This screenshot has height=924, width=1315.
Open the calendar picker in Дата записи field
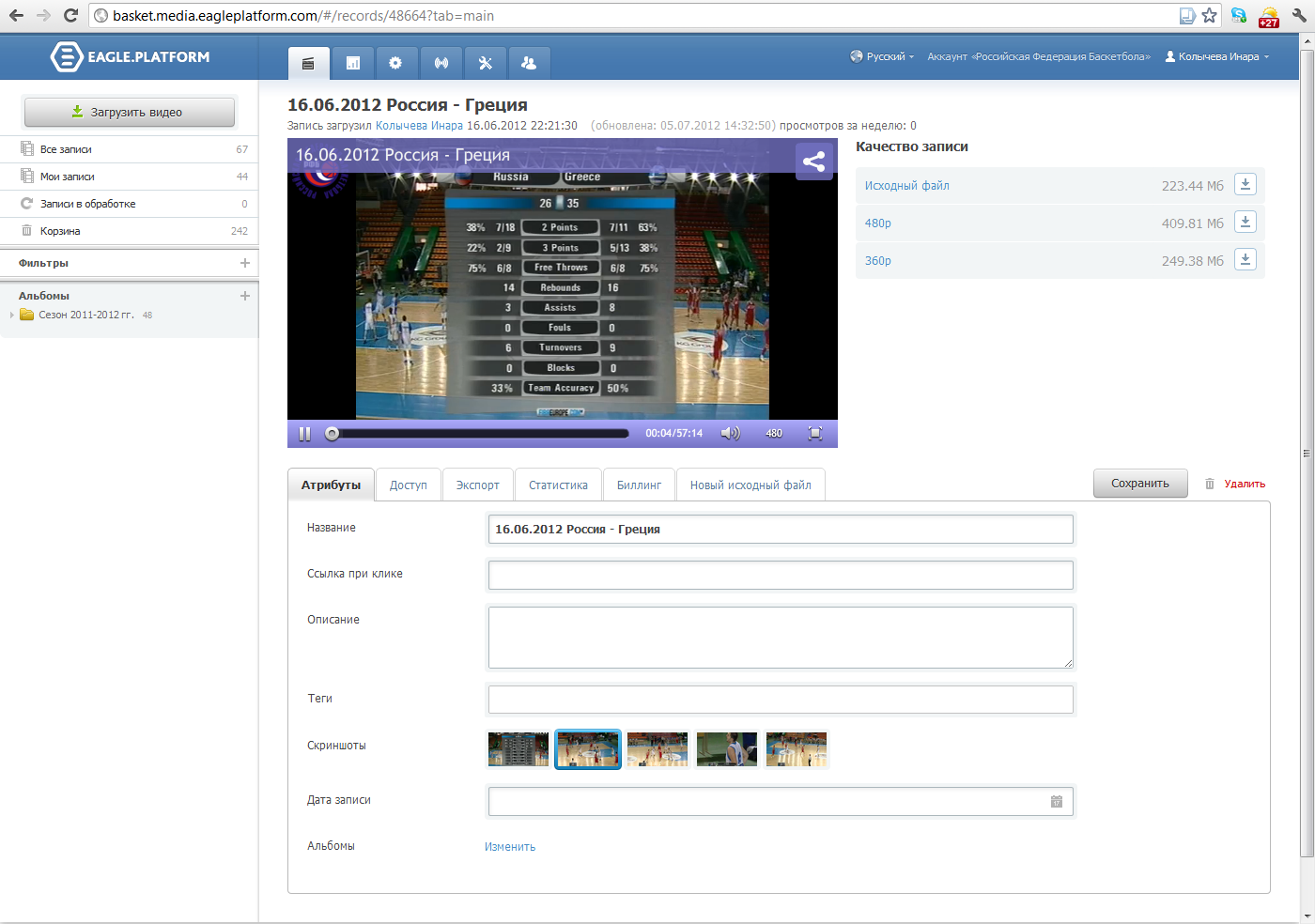(1057, 801)
